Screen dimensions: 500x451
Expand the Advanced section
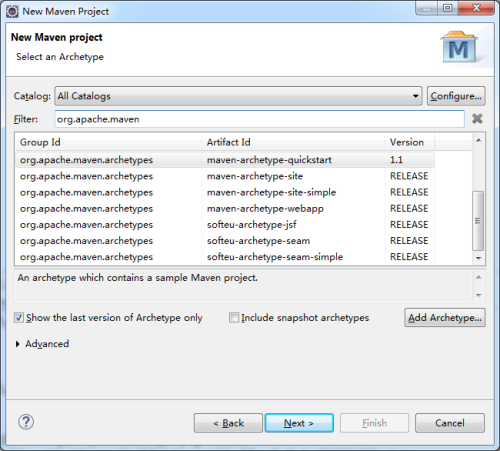click(x=18, y=344)
